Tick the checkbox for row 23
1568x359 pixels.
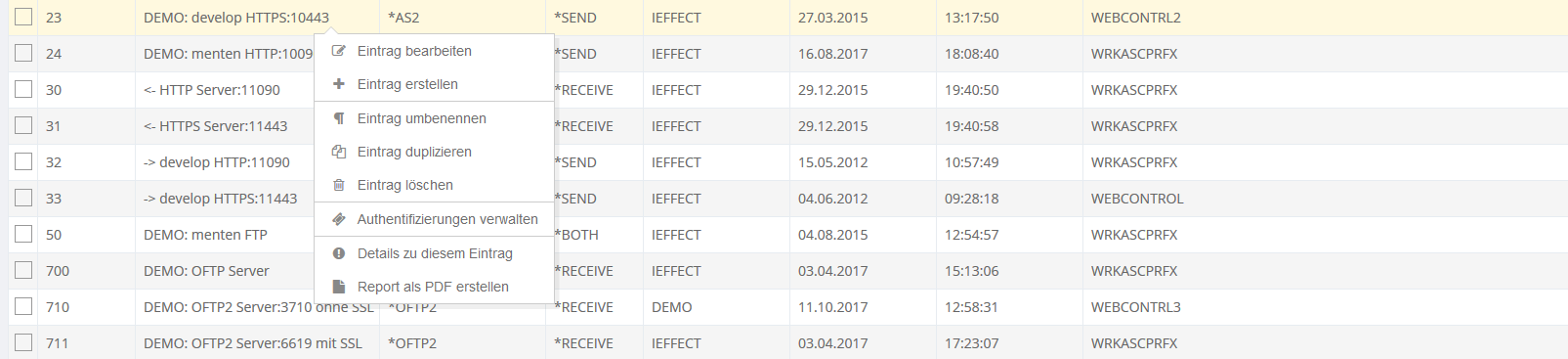pos(23,17)
